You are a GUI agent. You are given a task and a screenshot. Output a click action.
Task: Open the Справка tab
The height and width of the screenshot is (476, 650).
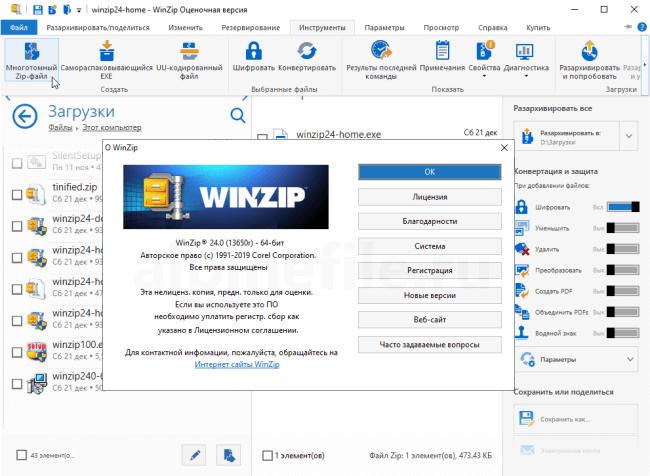(492, 28)
